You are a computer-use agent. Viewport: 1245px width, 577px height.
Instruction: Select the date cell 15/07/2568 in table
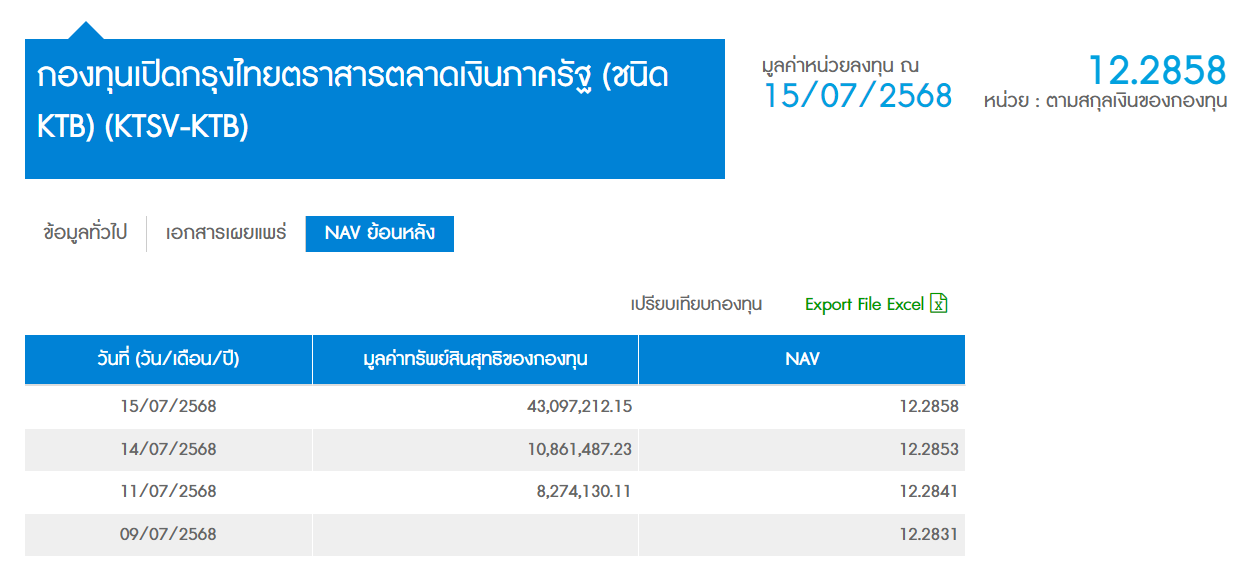168,407
